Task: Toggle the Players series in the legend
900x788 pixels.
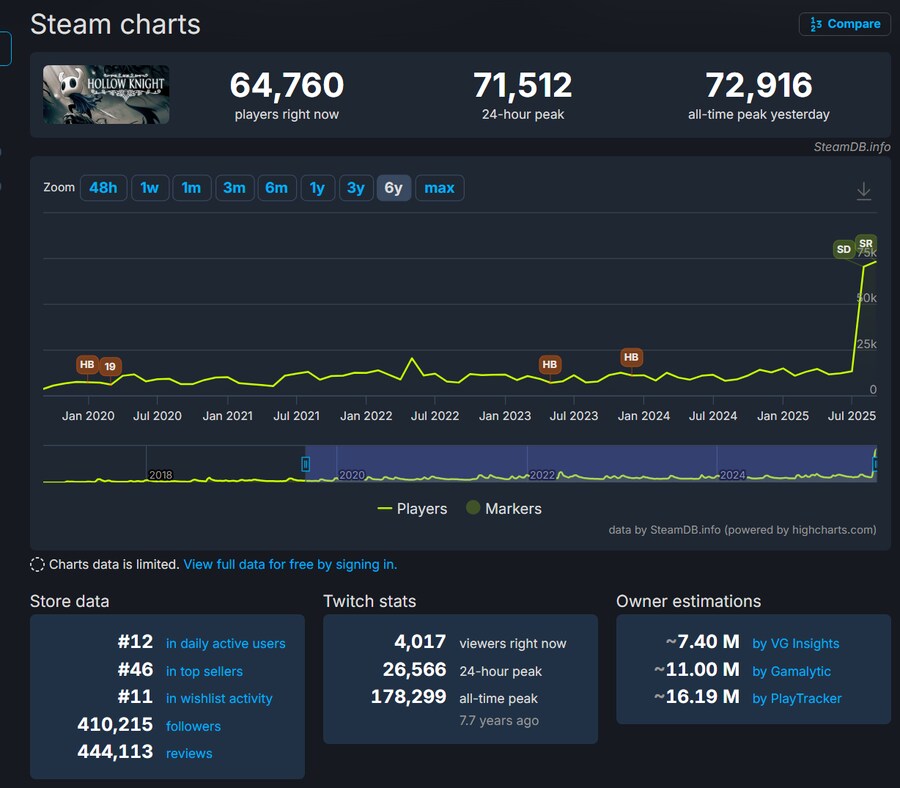Action: (412, 508)
